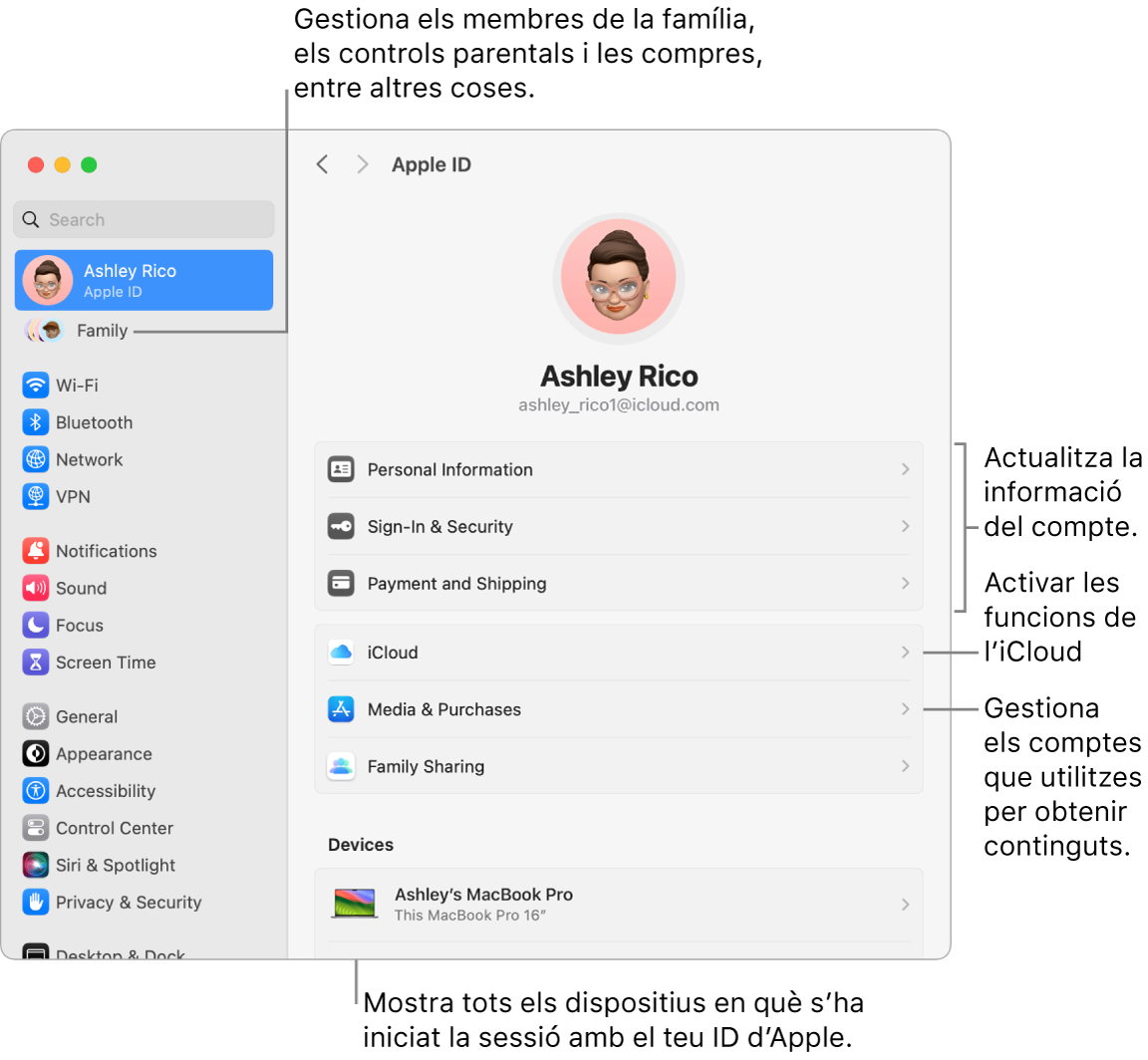This screenshot has width=1148, height=1060.
Task: Select Ashley Rico Apple ID sidebar item
Action: pos(144,280)
